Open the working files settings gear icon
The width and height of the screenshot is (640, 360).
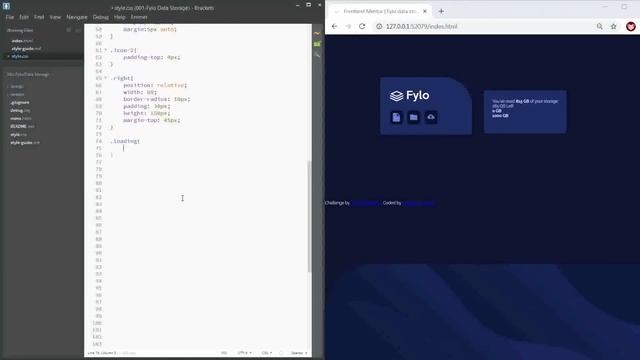point(69,30)
